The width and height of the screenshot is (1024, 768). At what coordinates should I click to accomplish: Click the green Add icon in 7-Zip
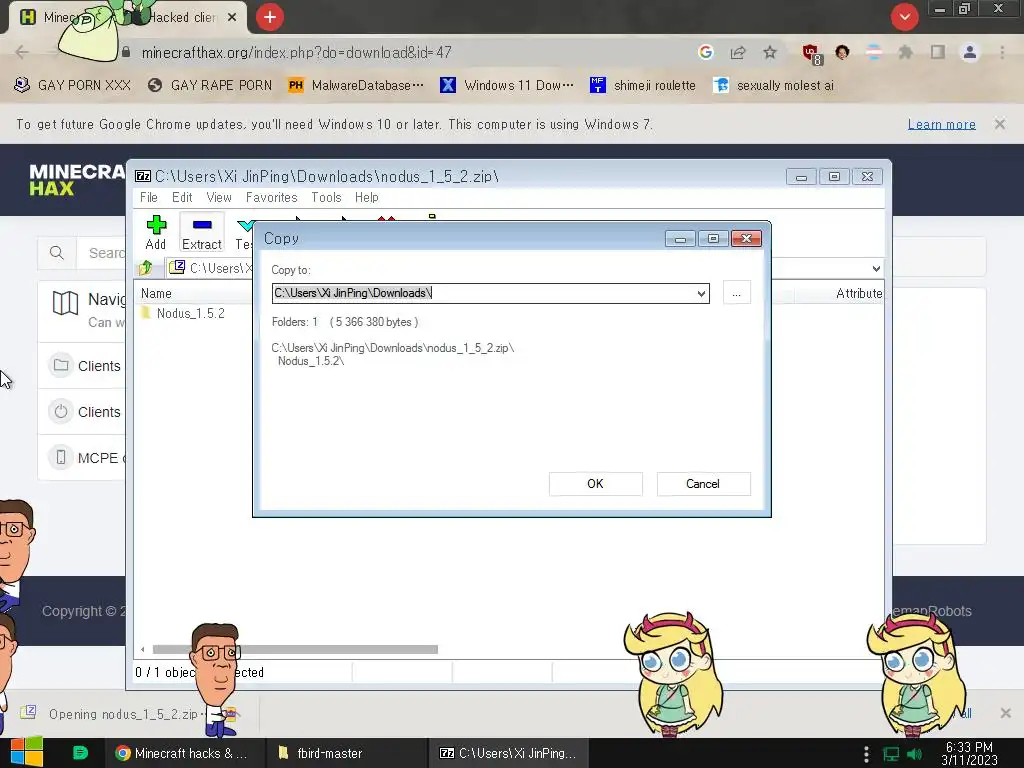click(x=156, y=225)
